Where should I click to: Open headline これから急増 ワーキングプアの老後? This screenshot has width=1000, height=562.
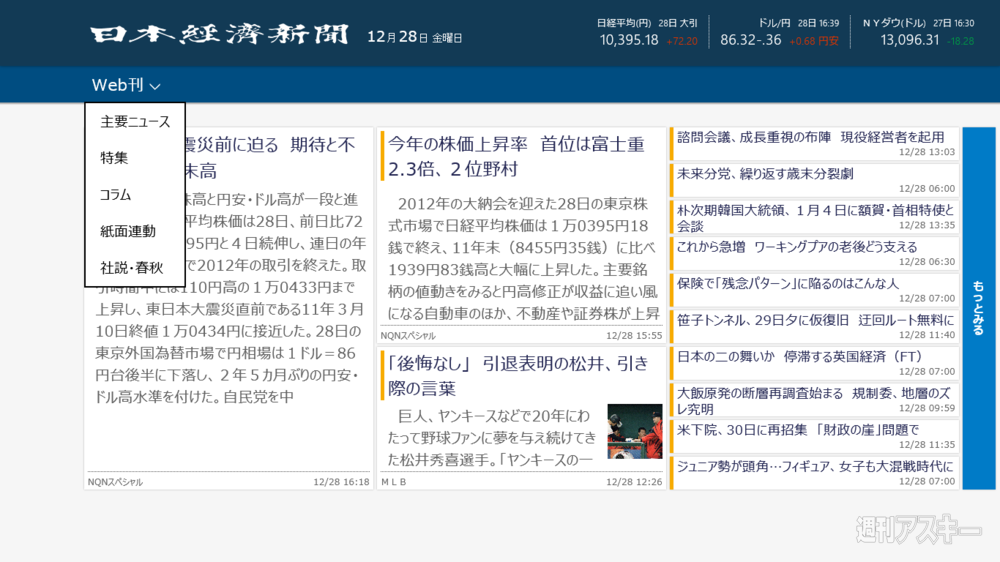tap(814, 253)
